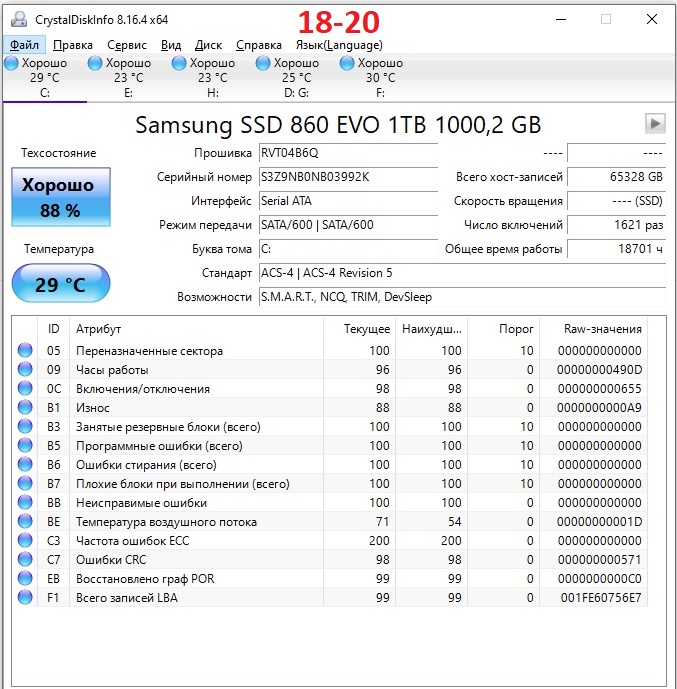Click status orb for Температура воздушного потока row
This screenshot has width=677, height=689.
click(25, 521)
